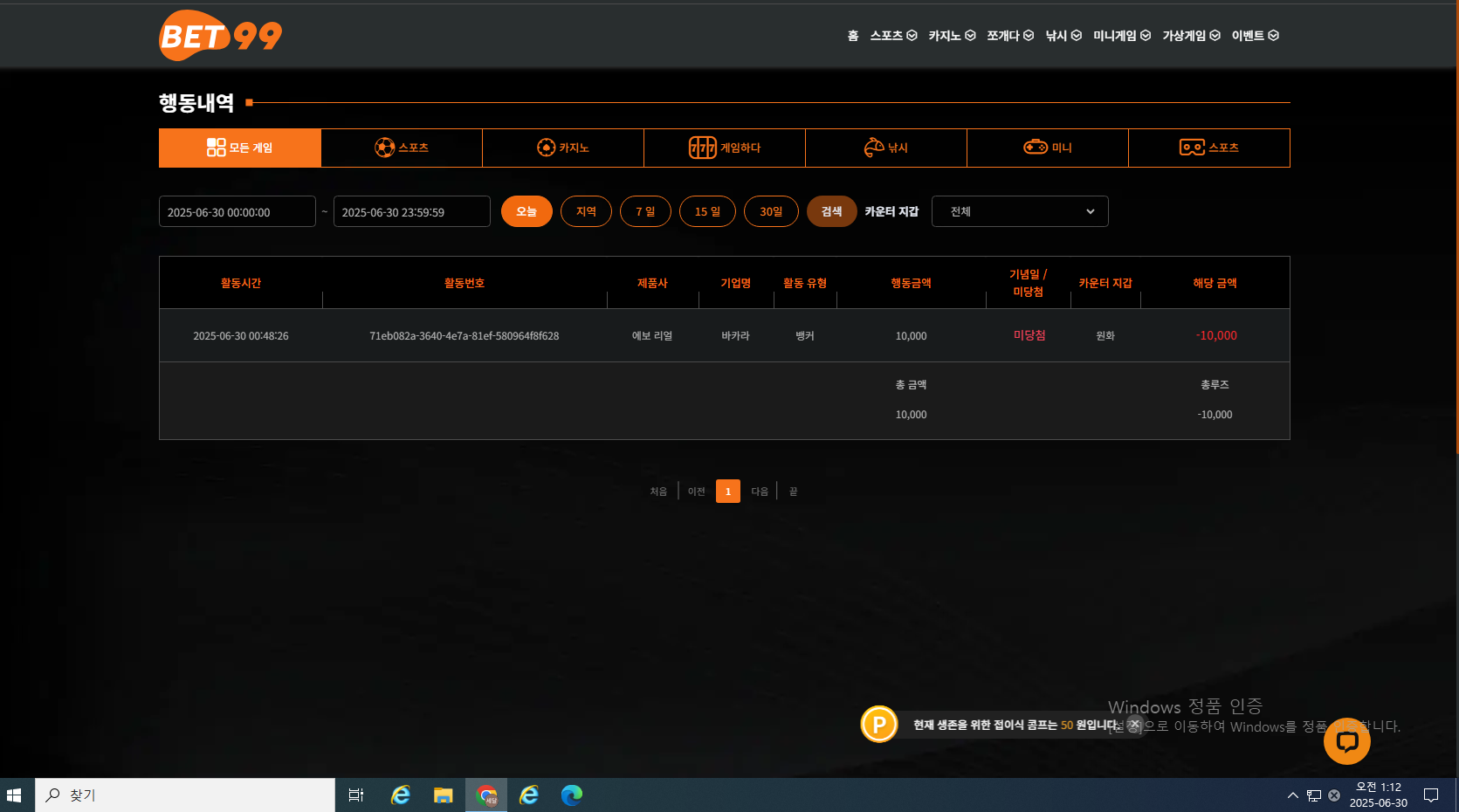Launch Microsoft Edge from the taskbar
Screen dimensions: 1459x812
(x=572, y=795)
